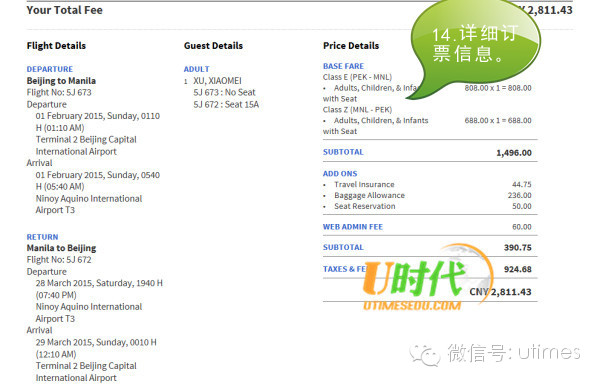Click the blue WEB ADMIN FEE label
Image resolution: width=600 pixels, height=384 pixels.
point(353,227)
